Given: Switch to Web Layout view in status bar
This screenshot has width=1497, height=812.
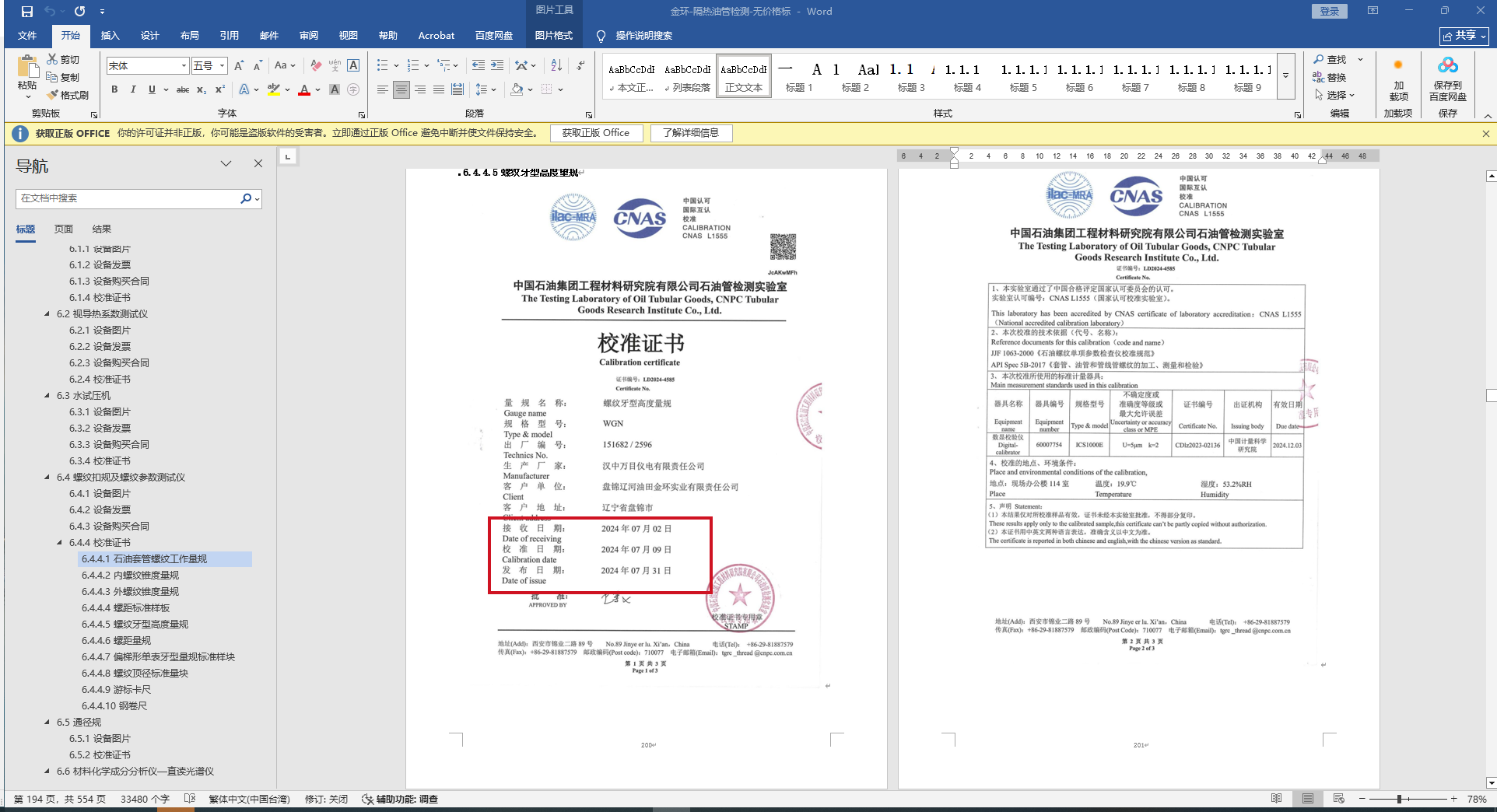Looking at the screenshot, I should [x=1338, y=799].
